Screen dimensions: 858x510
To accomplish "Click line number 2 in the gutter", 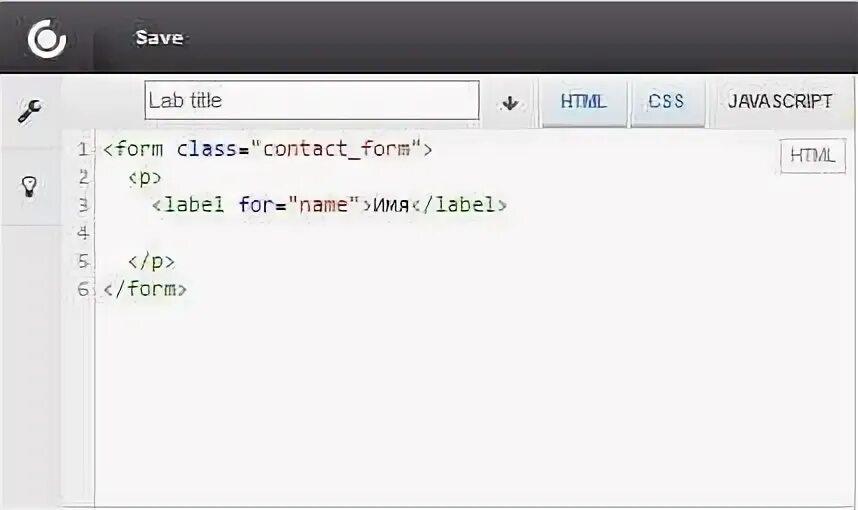I will [83, 177].
